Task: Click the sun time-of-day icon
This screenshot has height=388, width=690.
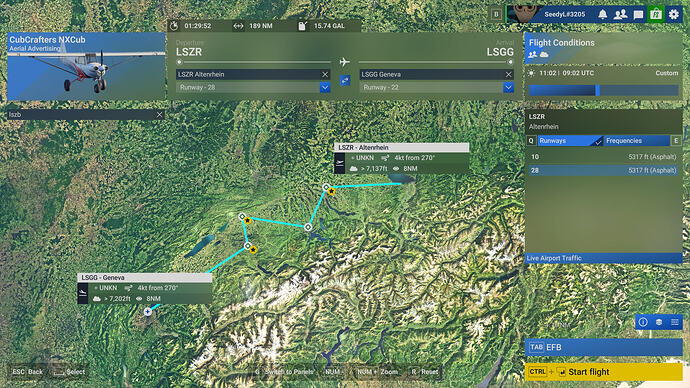Action: (x=532, y=73)
